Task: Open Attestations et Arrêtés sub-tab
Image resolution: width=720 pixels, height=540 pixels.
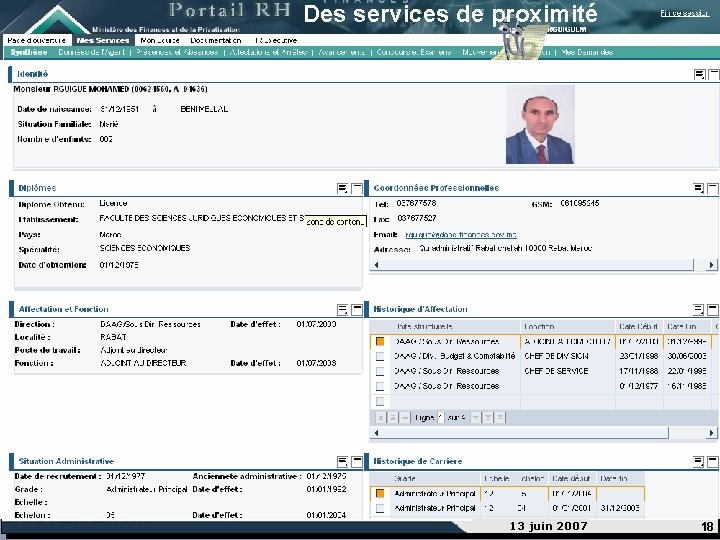Action: [x=268, y=52]
